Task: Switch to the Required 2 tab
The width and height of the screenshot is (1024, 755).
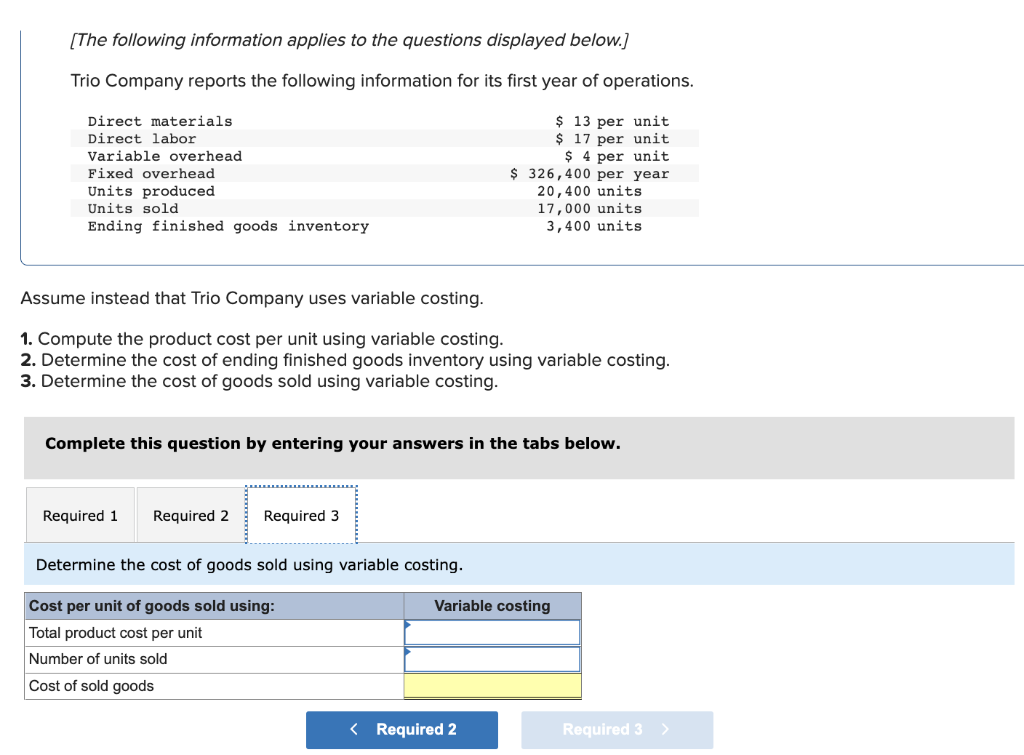Action: point(190,514)
